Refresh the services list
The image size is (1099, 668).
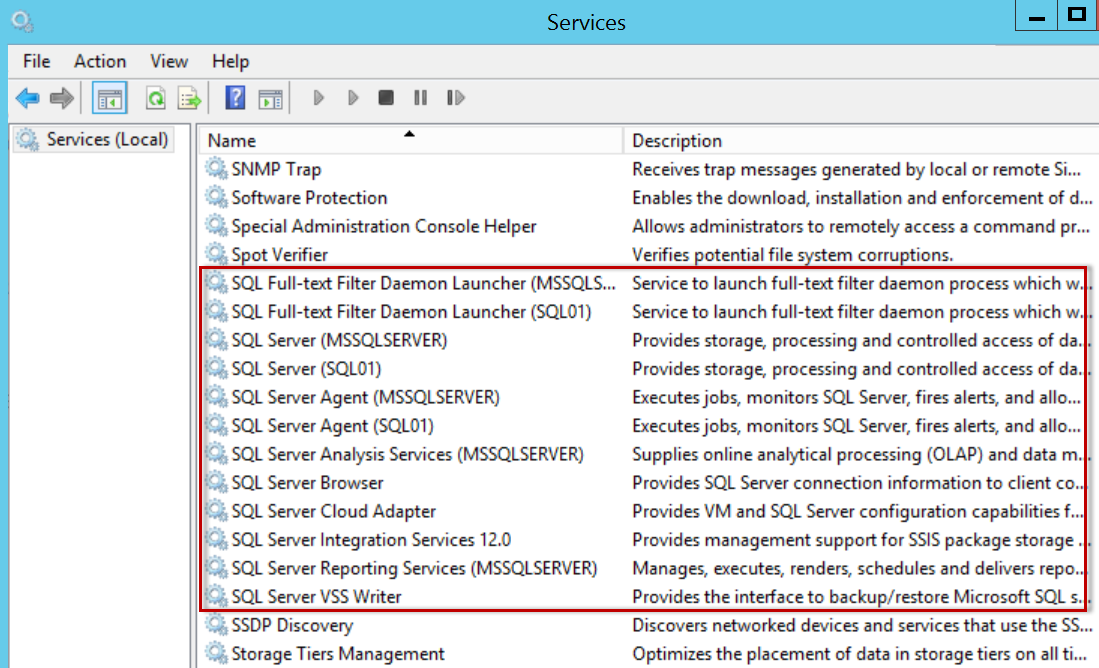(156, 98)
